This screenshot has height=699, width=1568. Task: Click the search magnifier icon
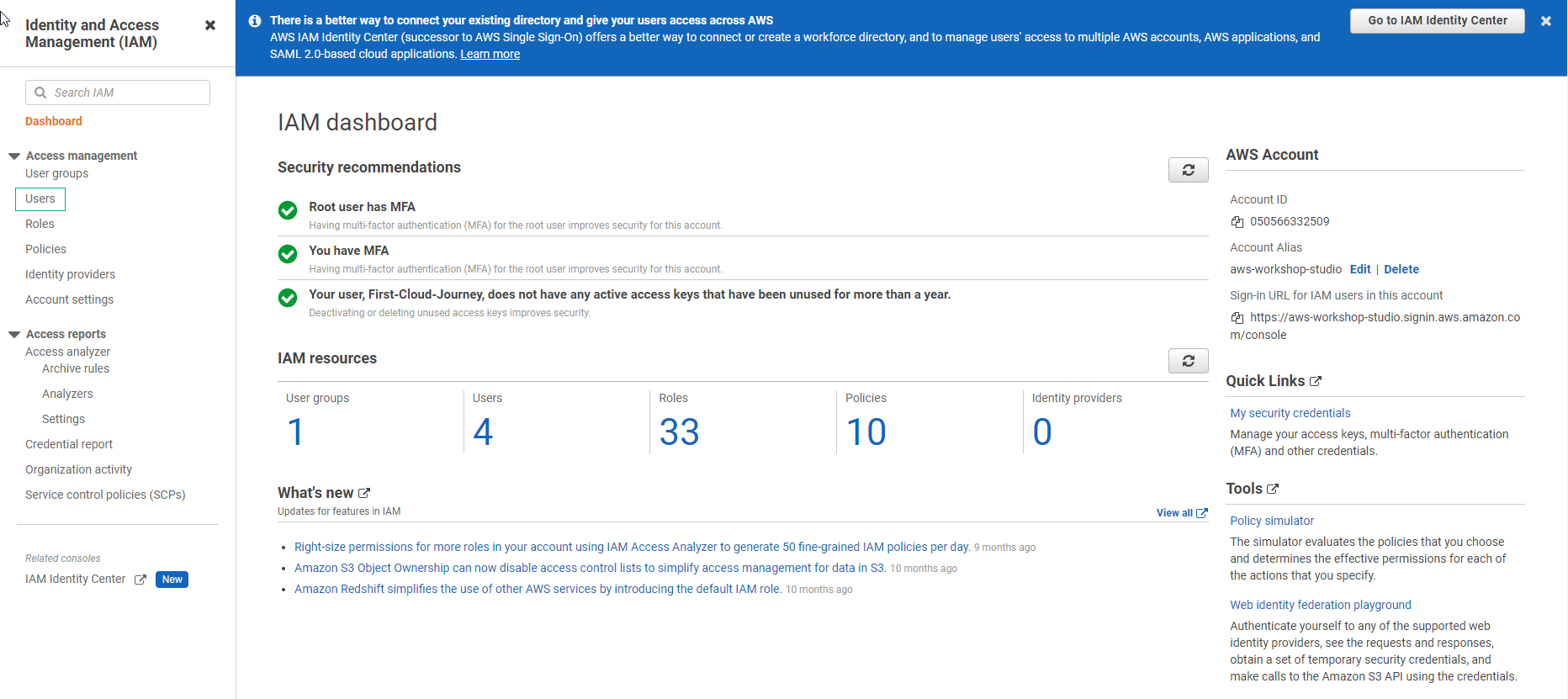[40, 93]
